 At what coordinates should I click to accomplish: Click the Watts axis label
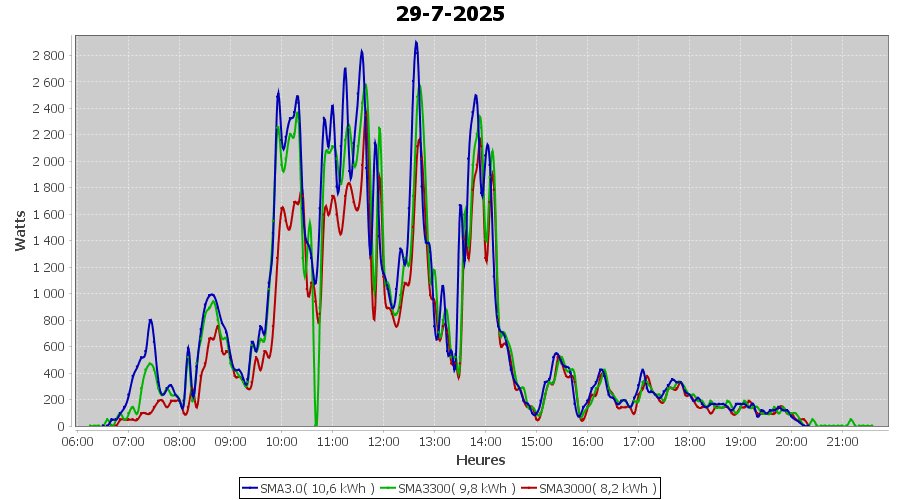click(20, 231)
